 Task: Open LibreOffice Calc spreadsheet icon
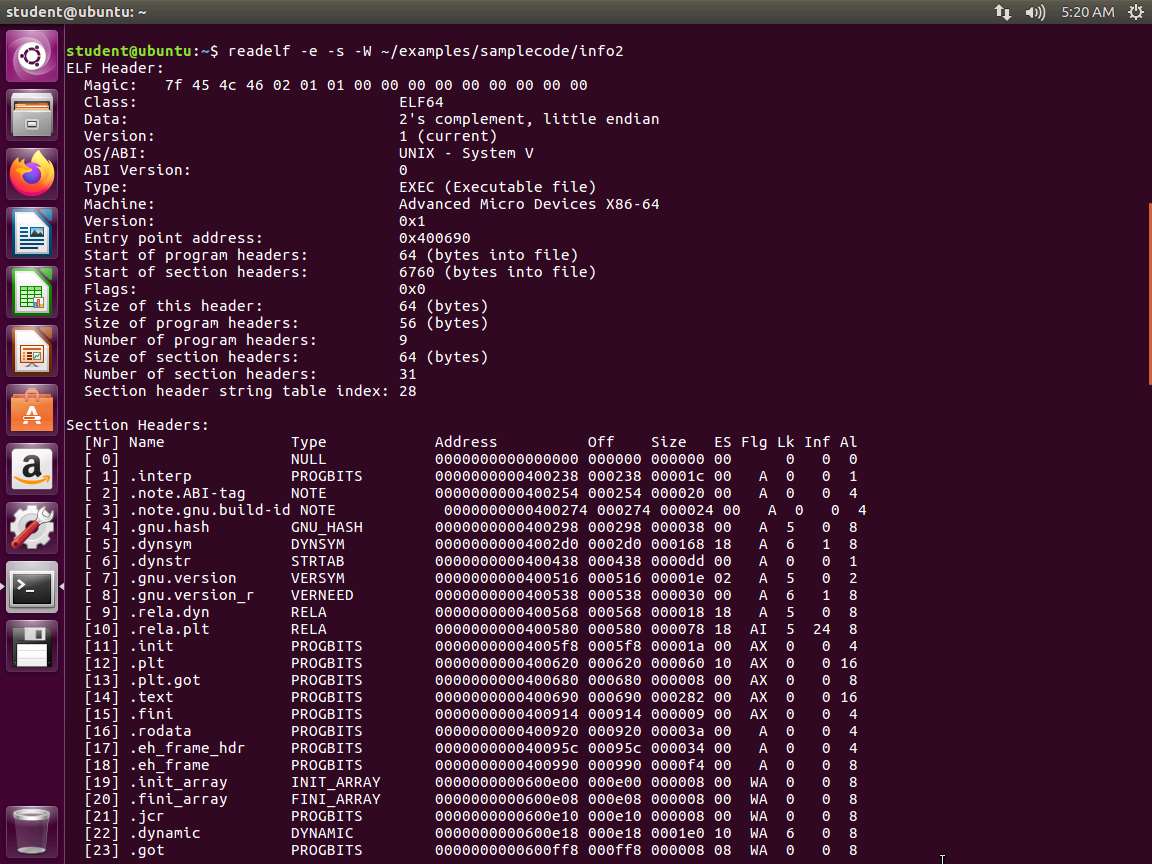[32, 292]
